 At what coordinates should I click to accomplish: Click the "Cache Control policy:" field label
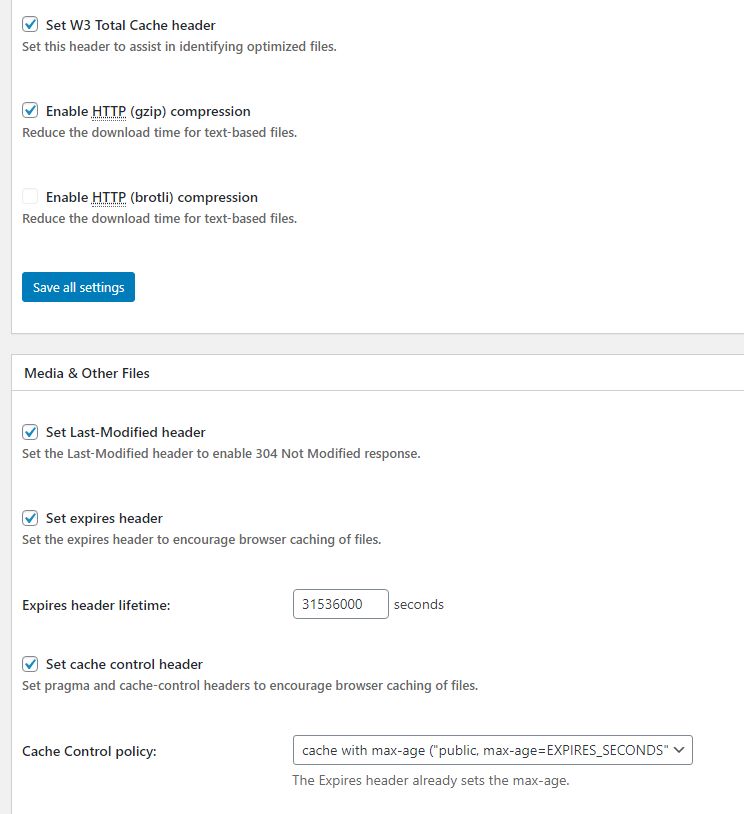coord(89,751)
